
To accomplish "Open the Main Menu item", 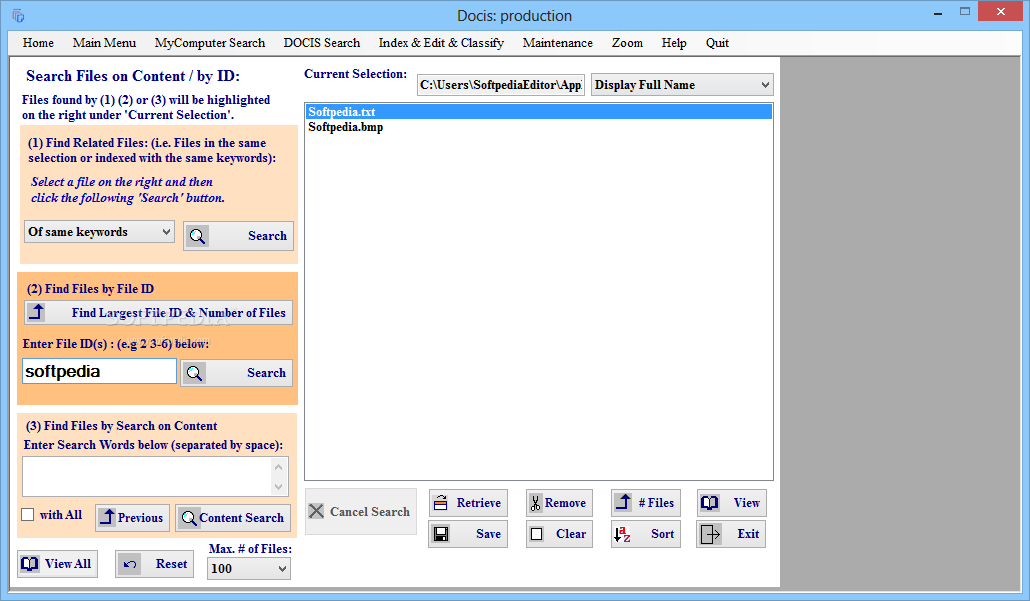I will (x=104, y=43).
